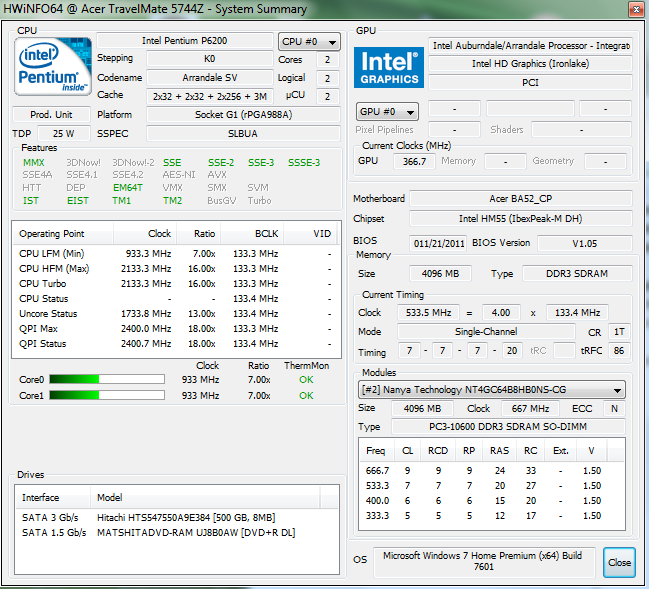
Task: Click the SSSE-3 feature label
Action: [304, 163]
